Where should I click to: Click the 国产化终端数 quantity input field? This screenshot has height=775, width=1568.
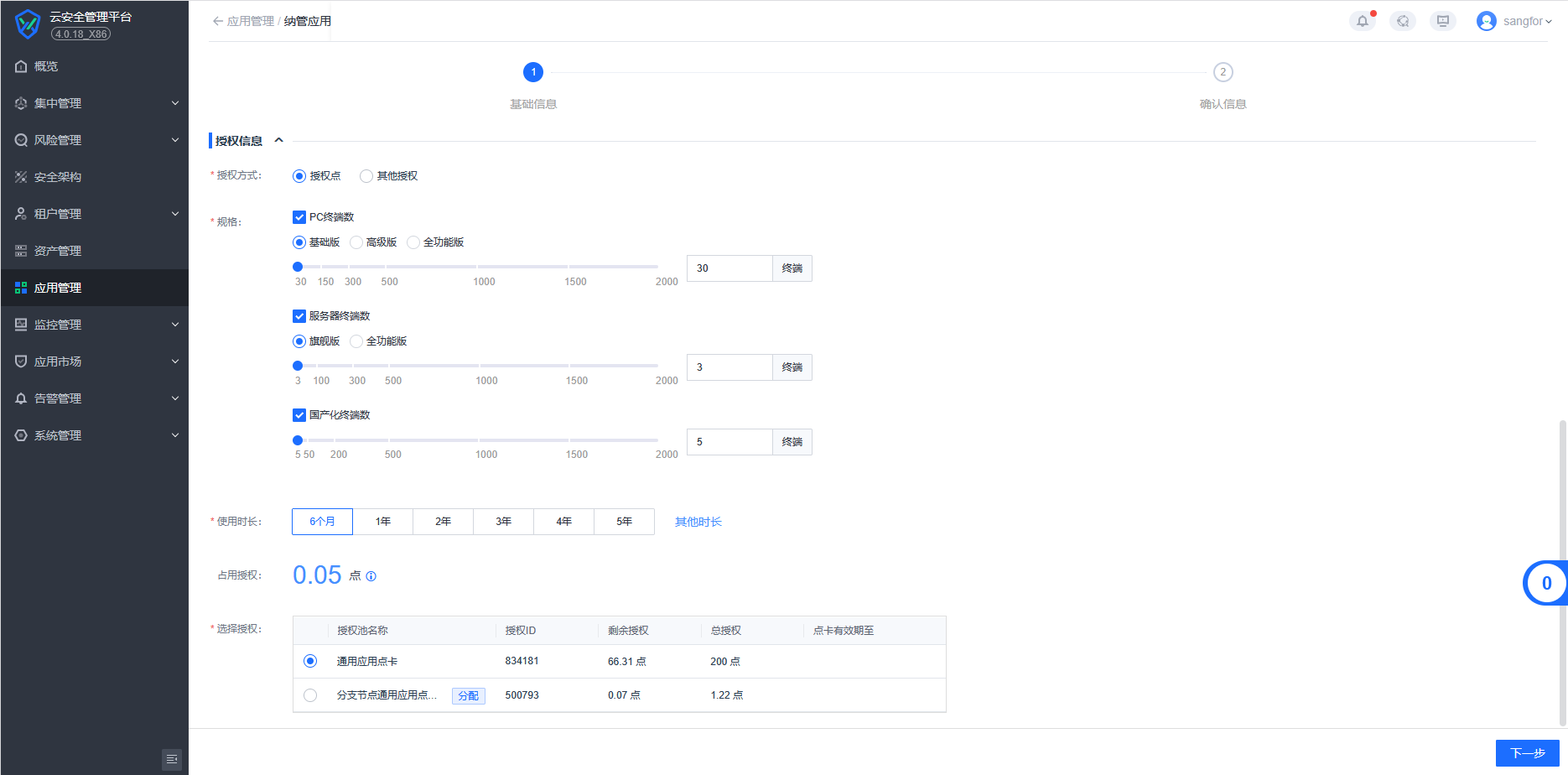[729, 442]
